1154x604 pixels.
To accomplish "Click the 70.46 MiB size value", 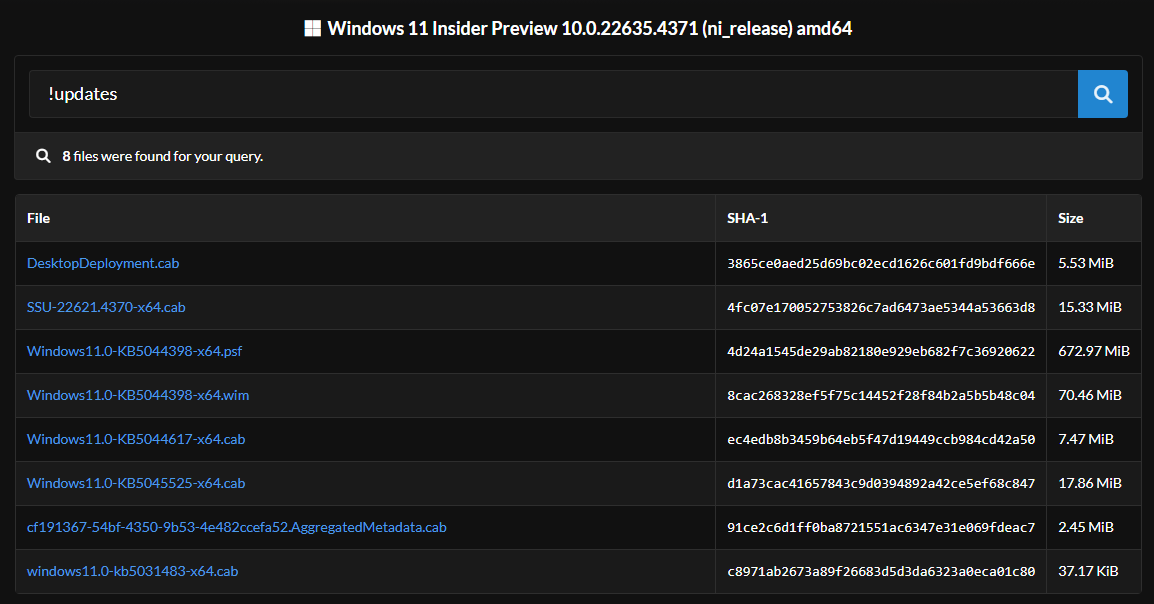I will (x=1090, y=395).
